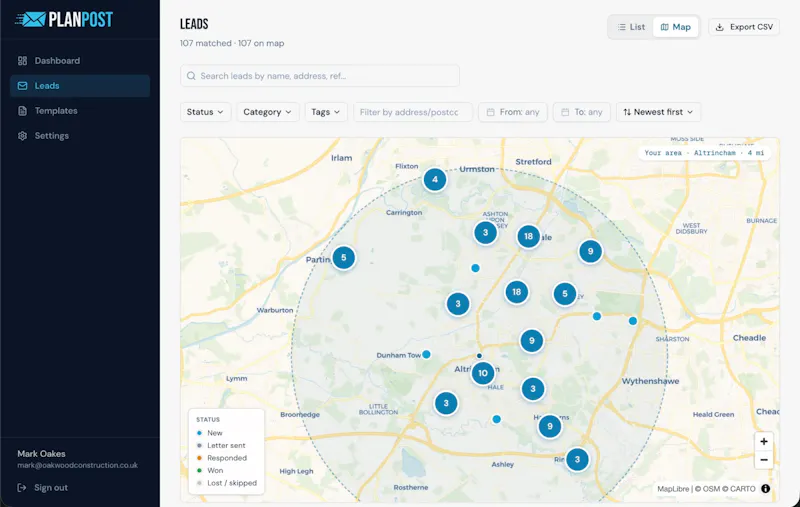Image resolution: width=800 pixels, height=507 pixels.
Task: Open the Category filter dropdown
Action: click(267, 112)
